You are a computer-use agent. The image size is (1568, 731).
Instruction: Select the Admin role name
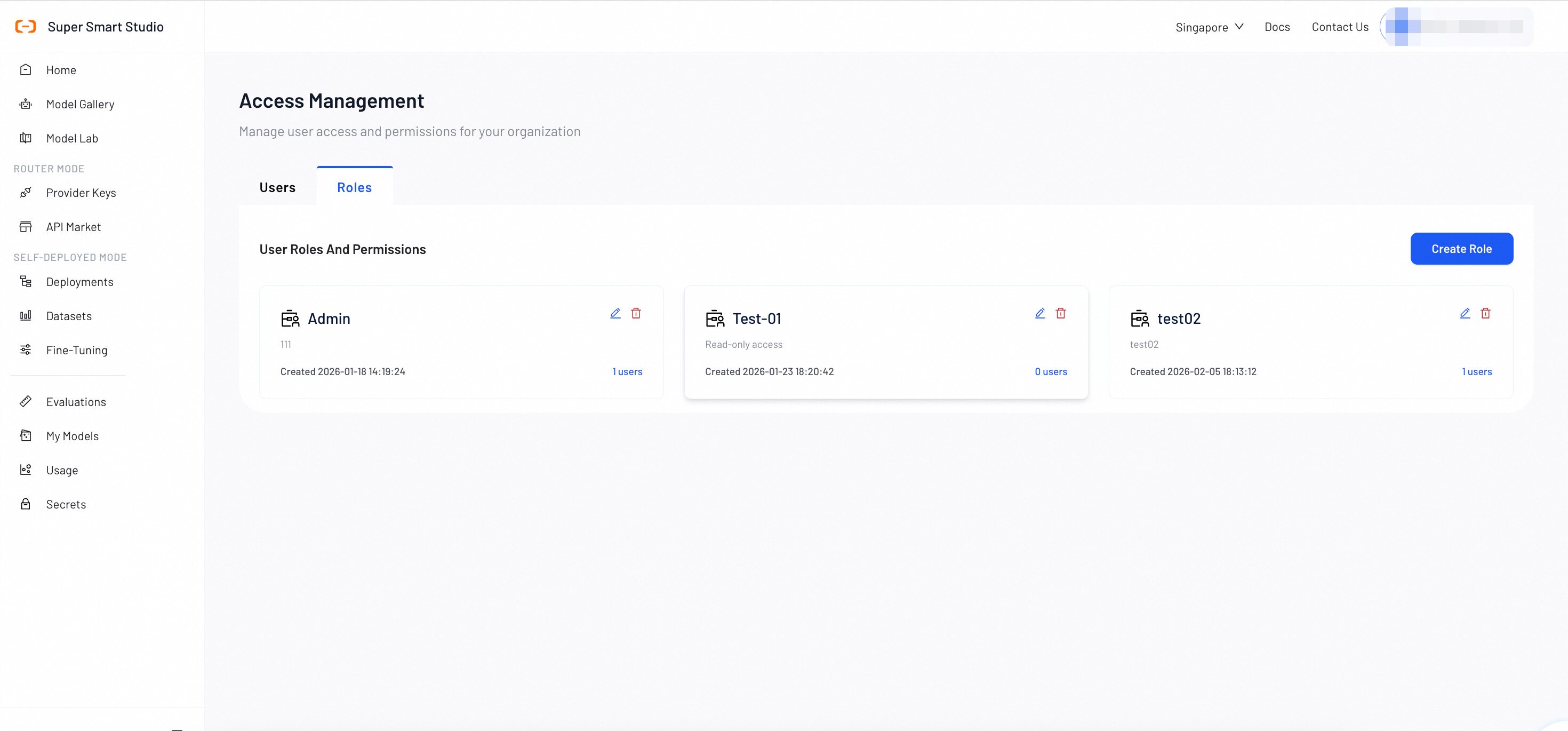click(329, 319)
